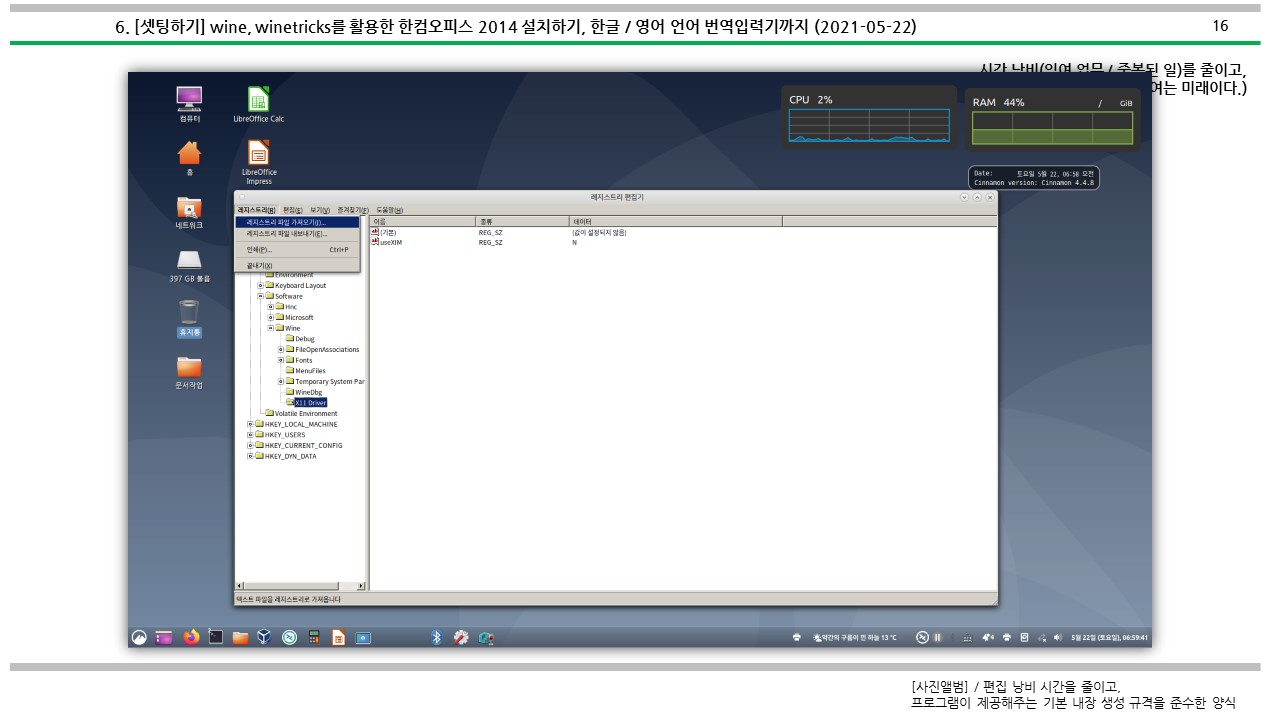Screen dimensions: 1280x720
Task: Click the volume speaker tray icon
Action: pos(1057,637)
